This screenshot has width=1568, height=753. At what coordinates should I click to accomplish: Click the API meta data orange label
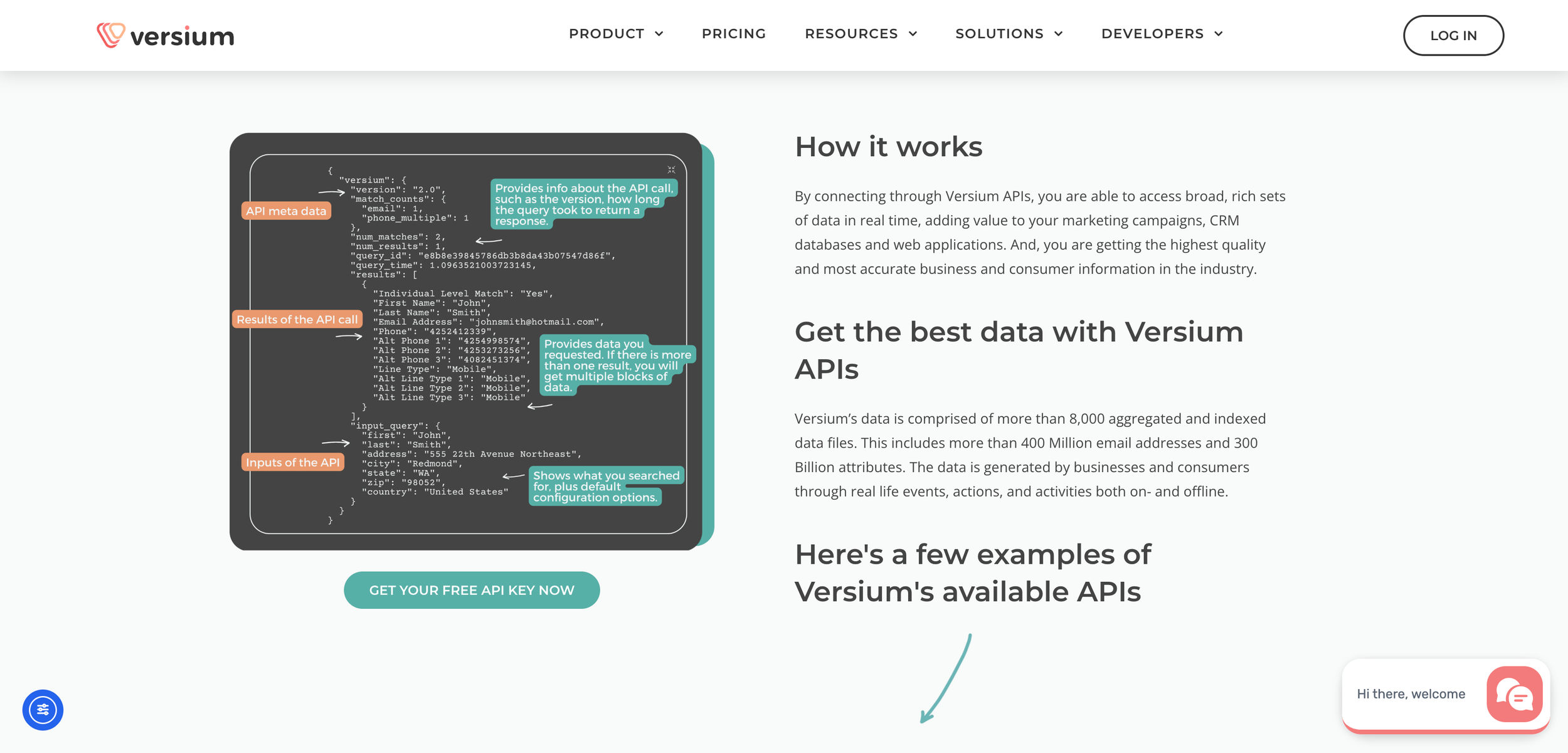click(x=286, y=211)
